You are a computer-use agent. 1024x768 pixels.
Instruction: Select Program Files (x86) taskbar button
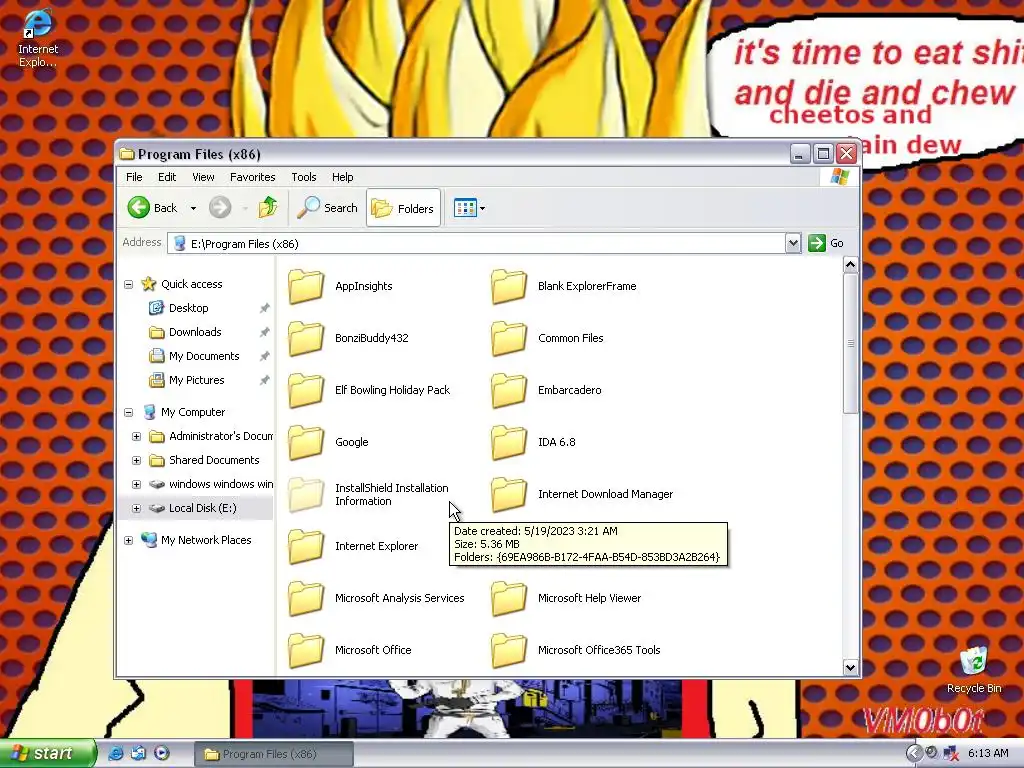(274, 754)
